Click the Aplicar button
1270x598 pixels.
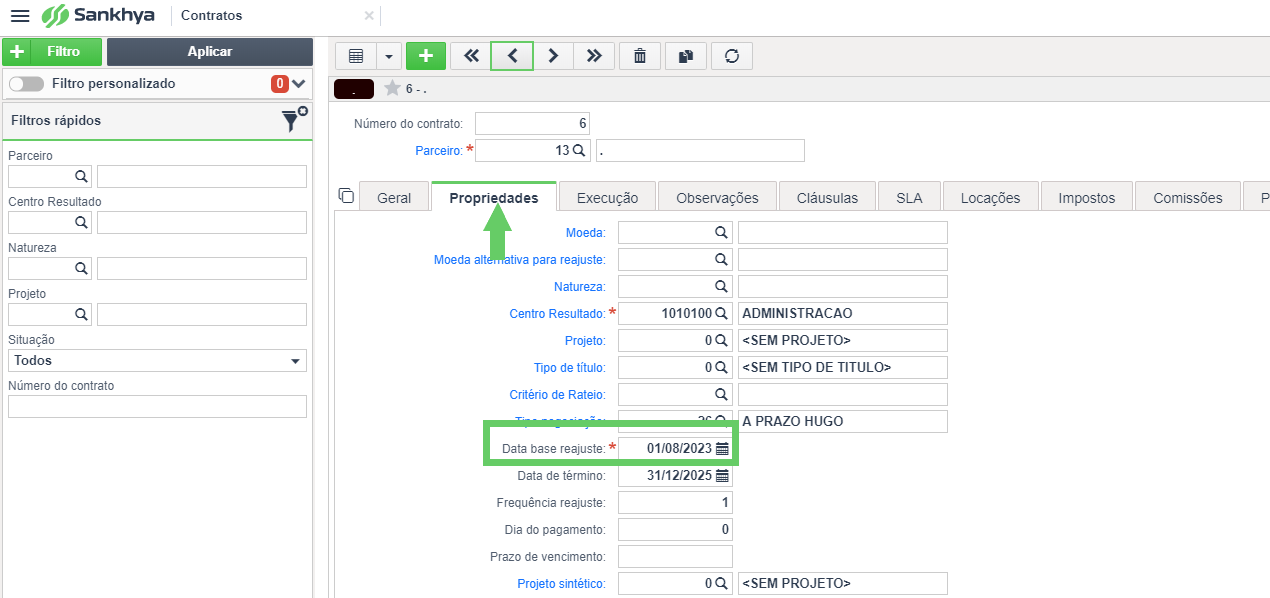coord(210,52)
